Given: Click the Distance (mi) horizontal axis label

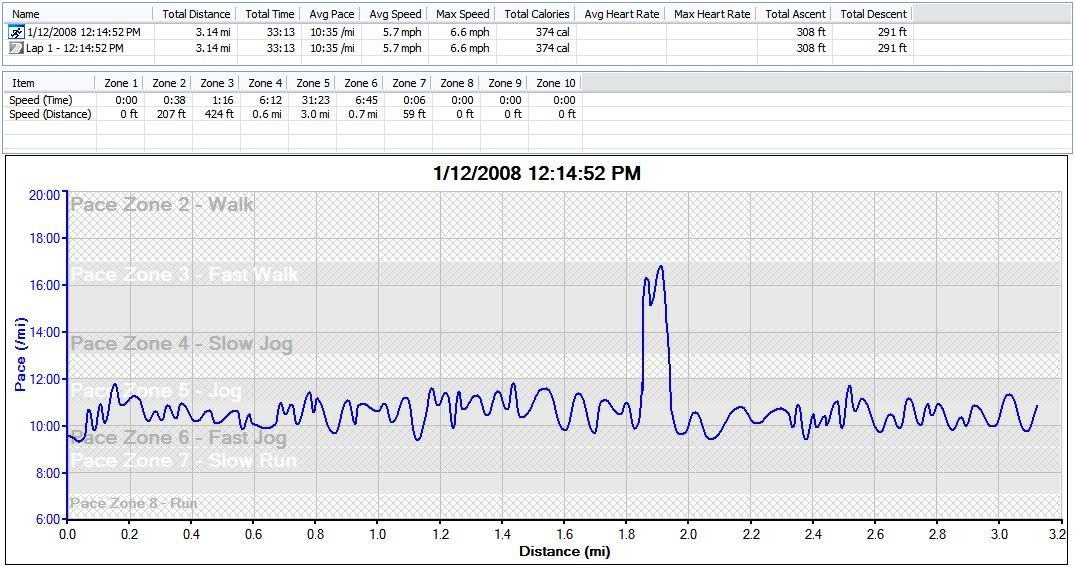Looking at the screenshot, I should pos(563,551).
